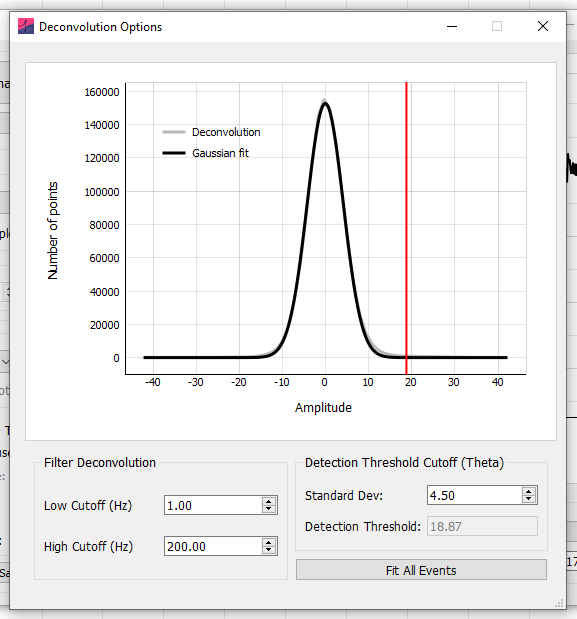577x619 pixels.
Task: Click the Deconvolution legend entry
Action: tap(211, 132)
